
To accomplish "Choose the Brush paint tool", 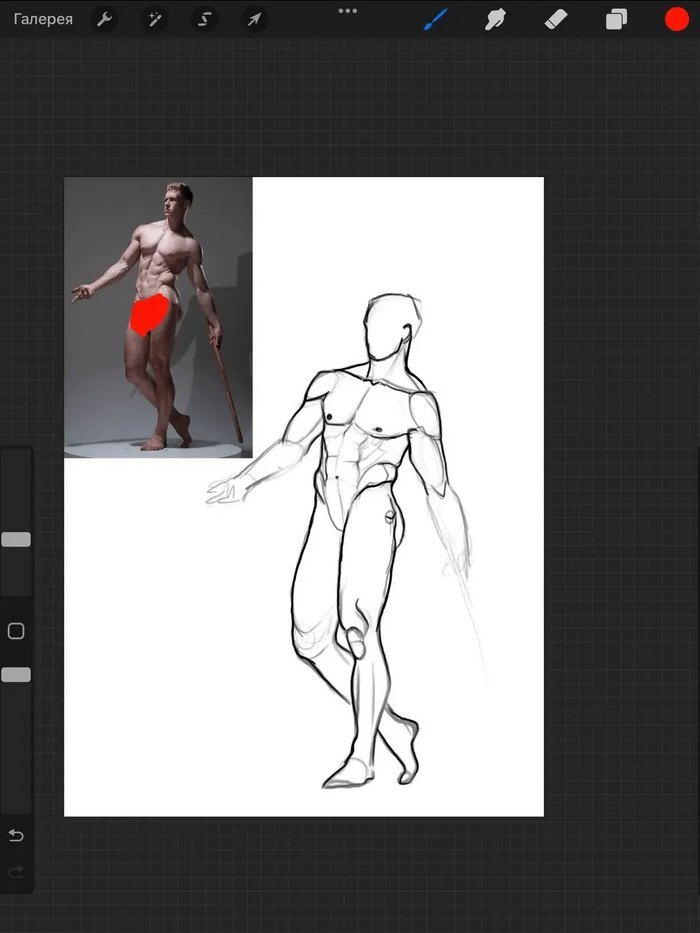I will 435,19.
